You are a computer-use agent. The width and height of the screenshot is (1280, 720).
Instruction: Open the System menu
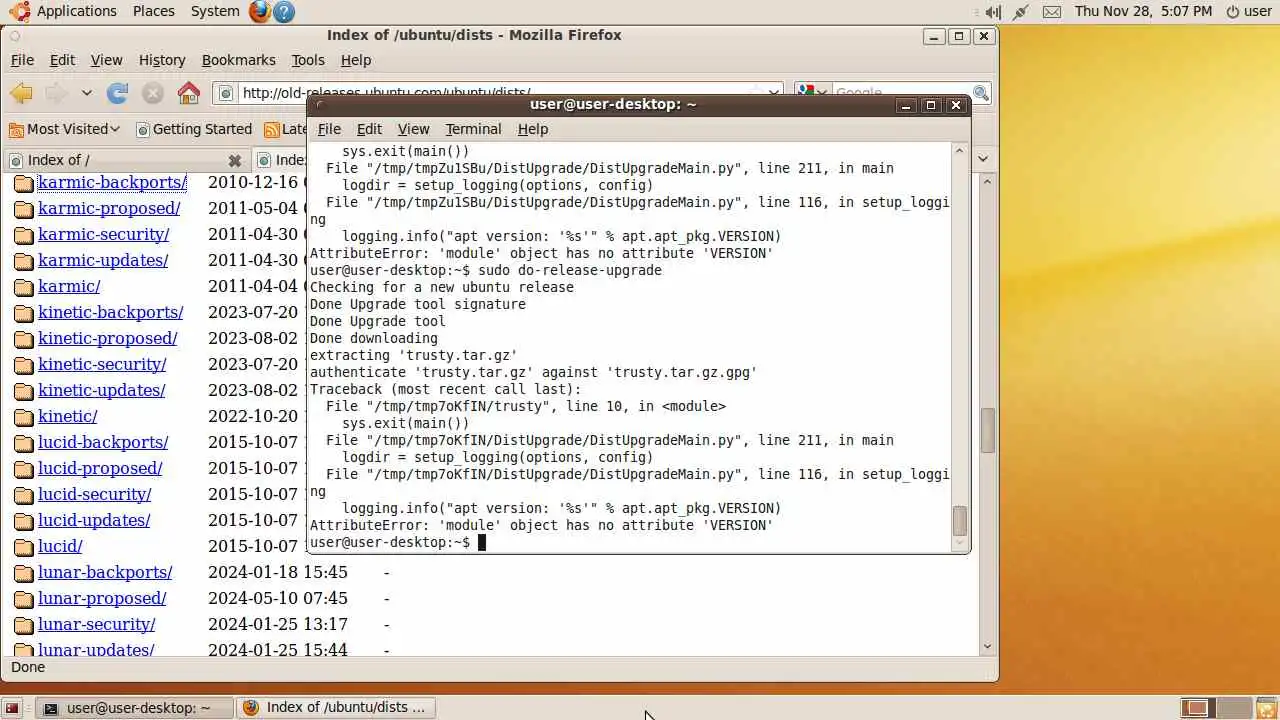pos(215,12)
